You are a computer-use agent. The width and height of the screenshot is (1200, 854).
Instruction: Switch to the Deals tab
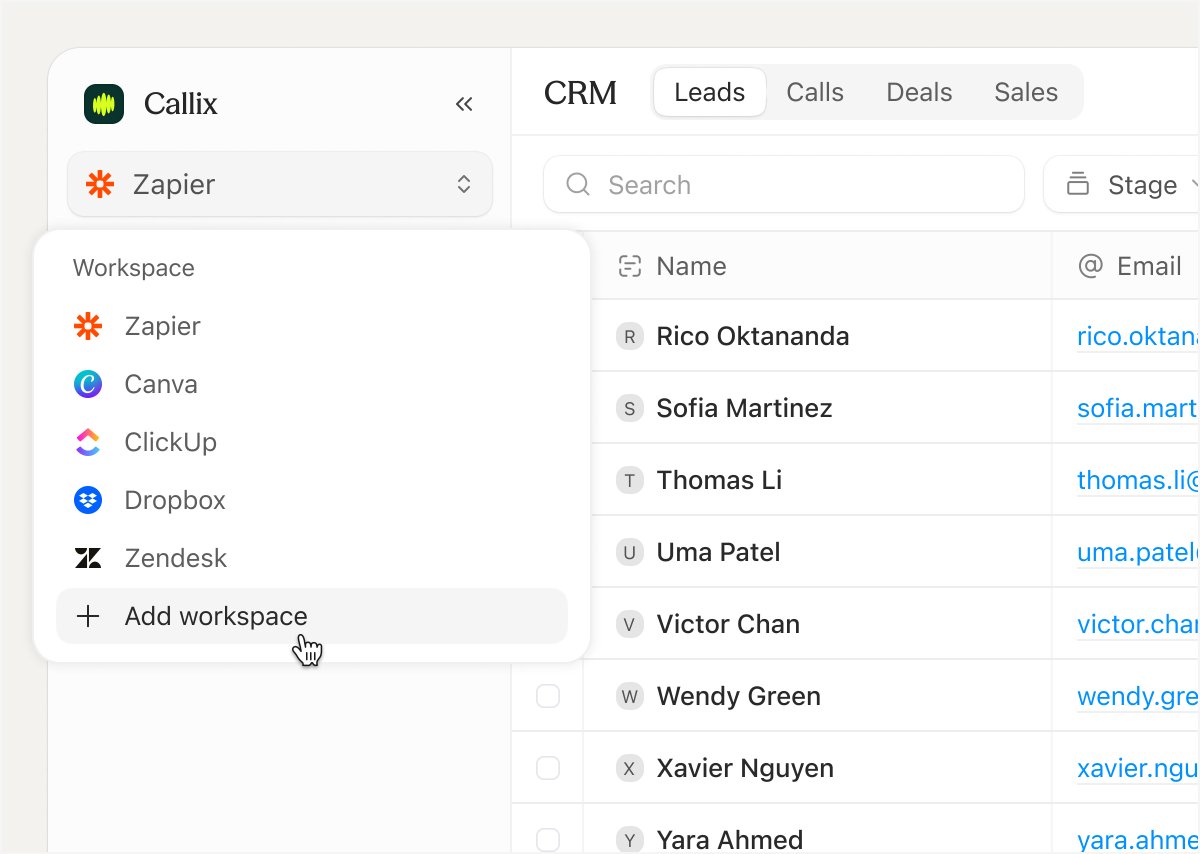919,93
